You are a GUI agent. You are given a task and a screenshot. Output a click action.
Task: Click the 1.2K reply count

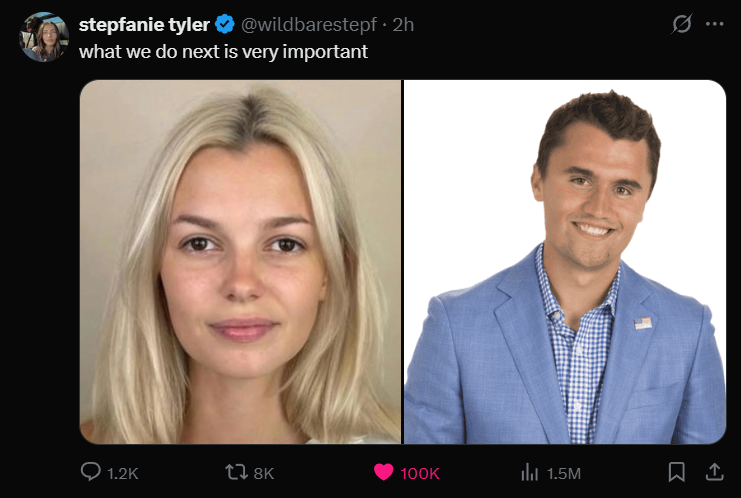coord(124,473)
